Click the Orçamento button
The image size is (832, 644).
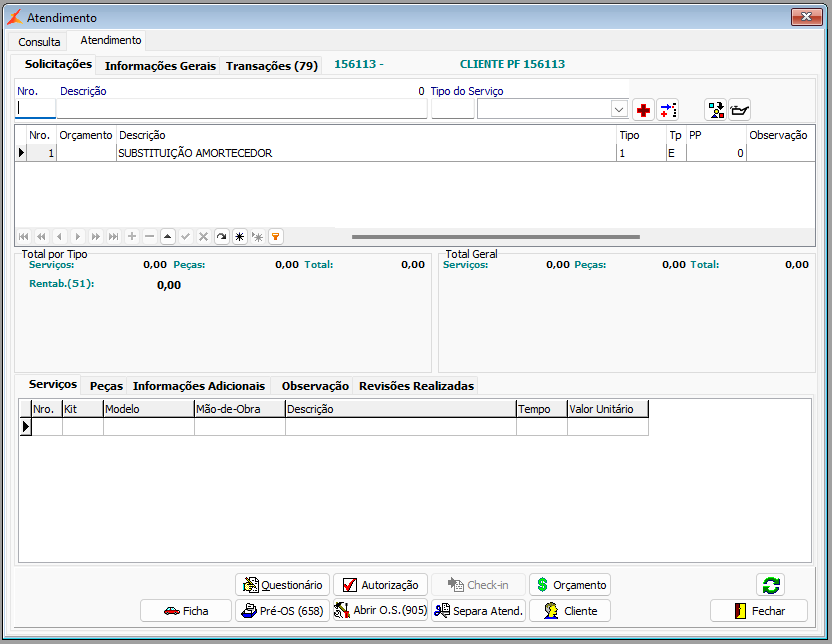click(x=570, y=585)
